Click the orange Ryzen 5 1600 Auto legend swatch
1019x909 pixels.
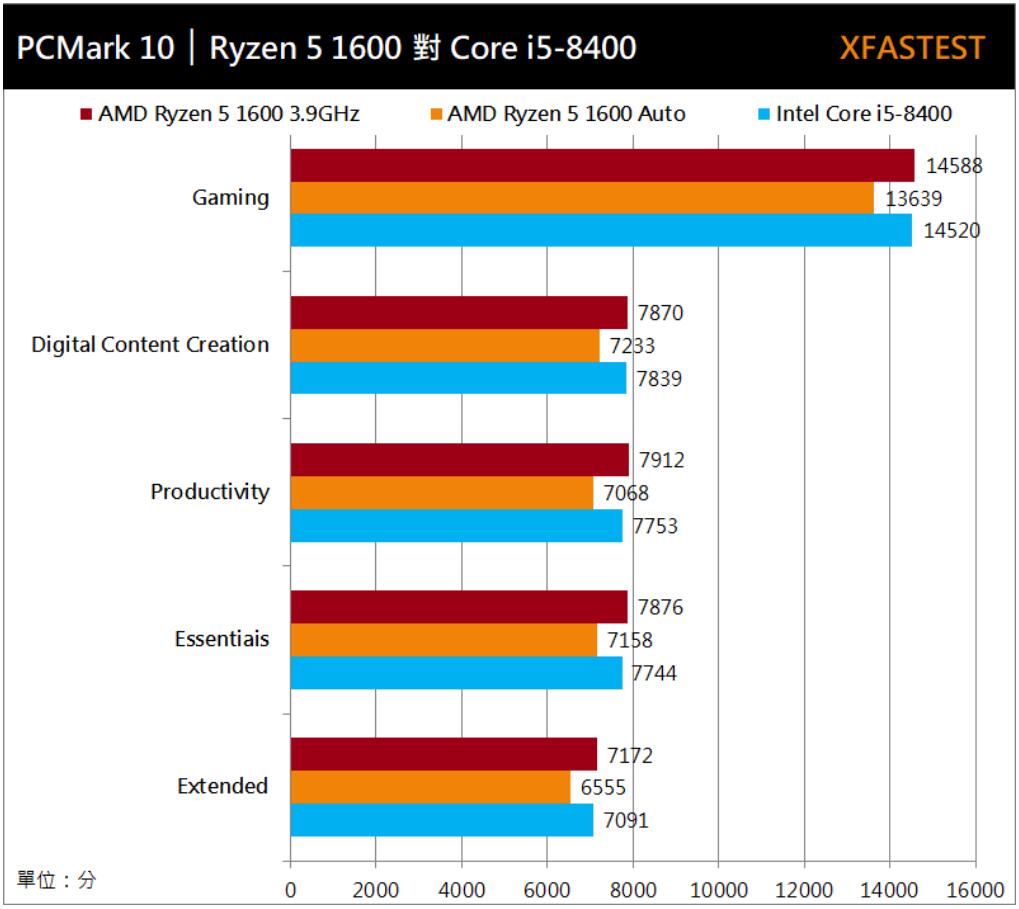[436, 114]
